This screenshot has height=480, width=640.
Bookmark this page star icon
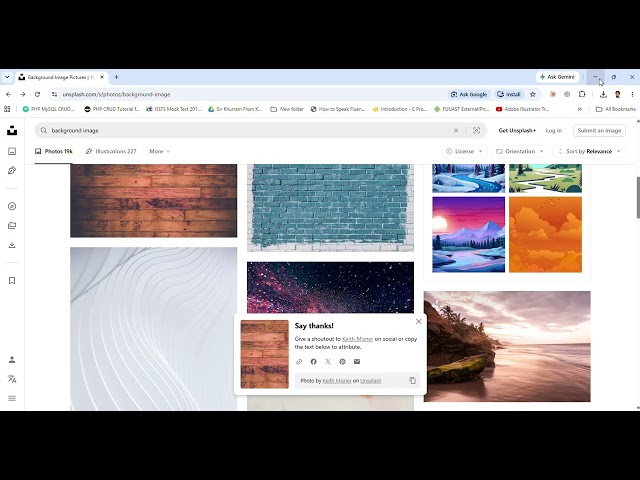(x=533, y=94)
